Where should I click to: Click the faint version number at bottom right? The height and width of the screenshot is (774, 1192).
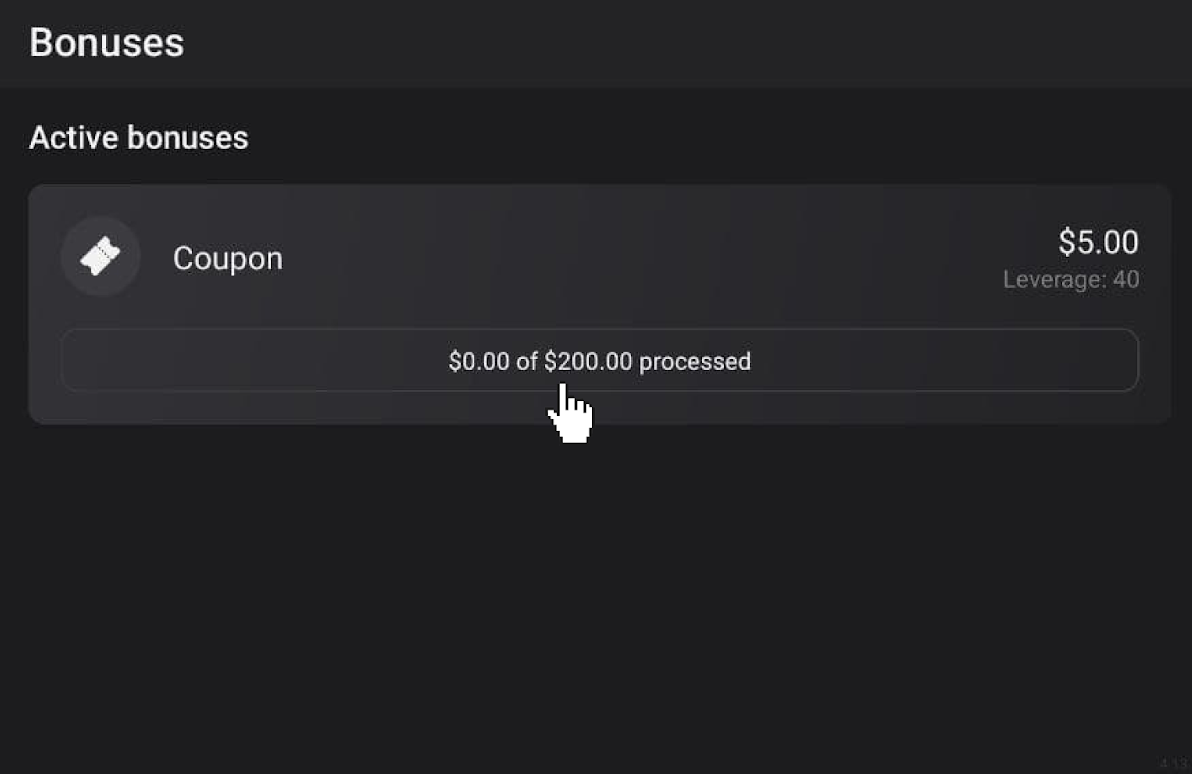click(1174, 762)
